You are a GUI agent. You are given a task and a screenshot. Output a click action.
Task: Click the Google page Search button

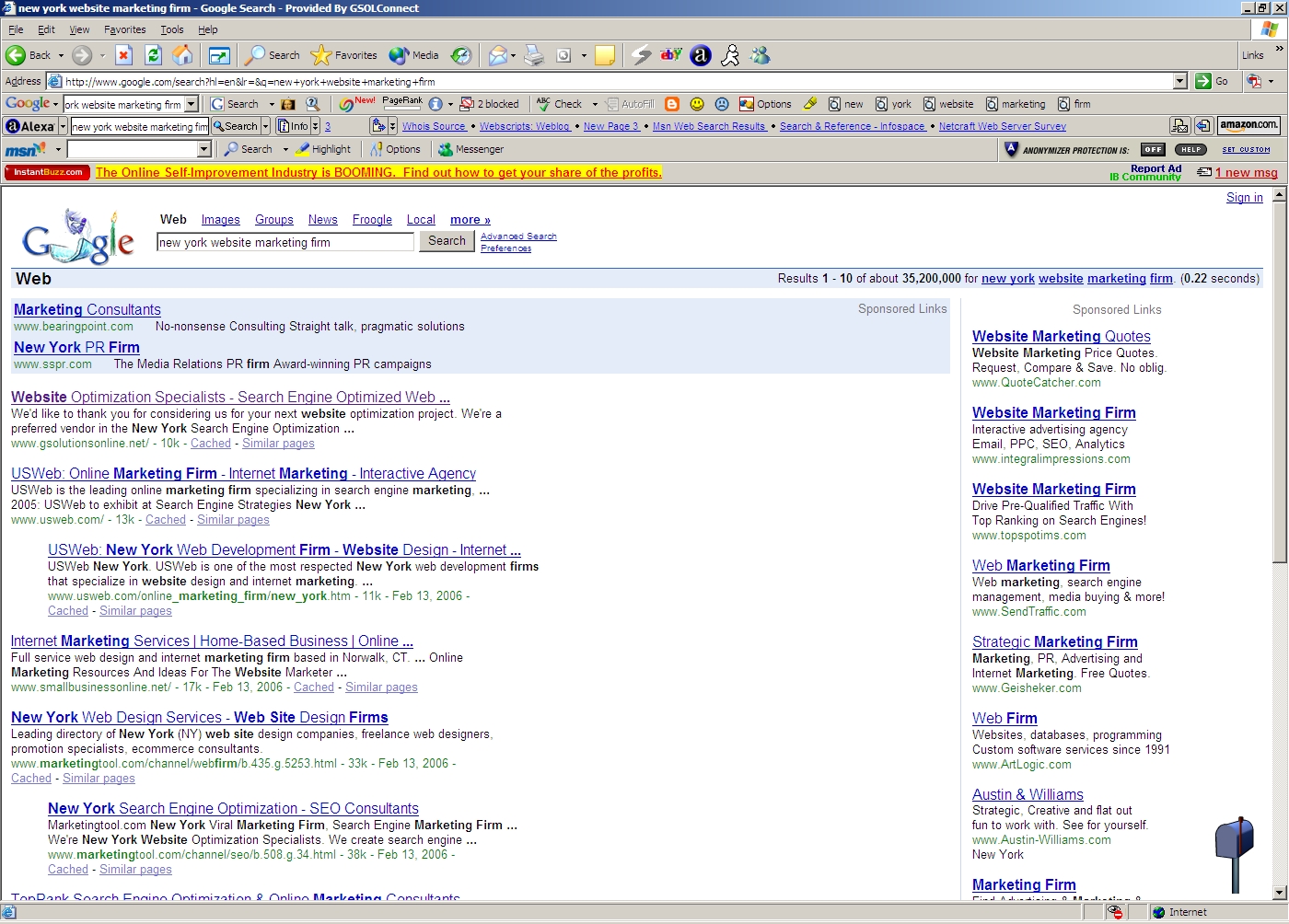pyautogui.click(x=447, y=241)
